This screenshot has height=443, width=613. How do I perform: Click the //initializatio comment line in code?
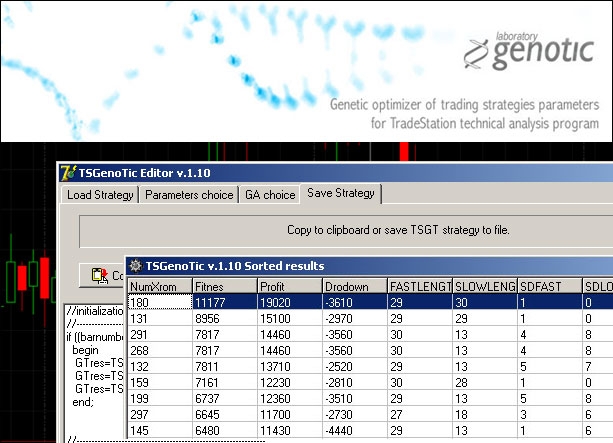click(x=95, y=311)
